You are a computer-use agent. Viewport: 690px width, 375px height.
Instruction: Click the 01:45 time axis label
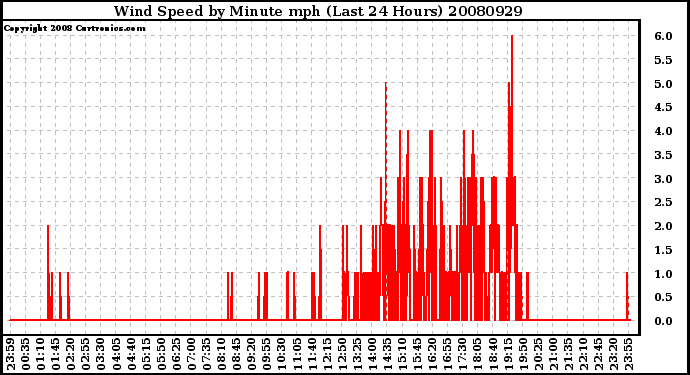(56, 354)
